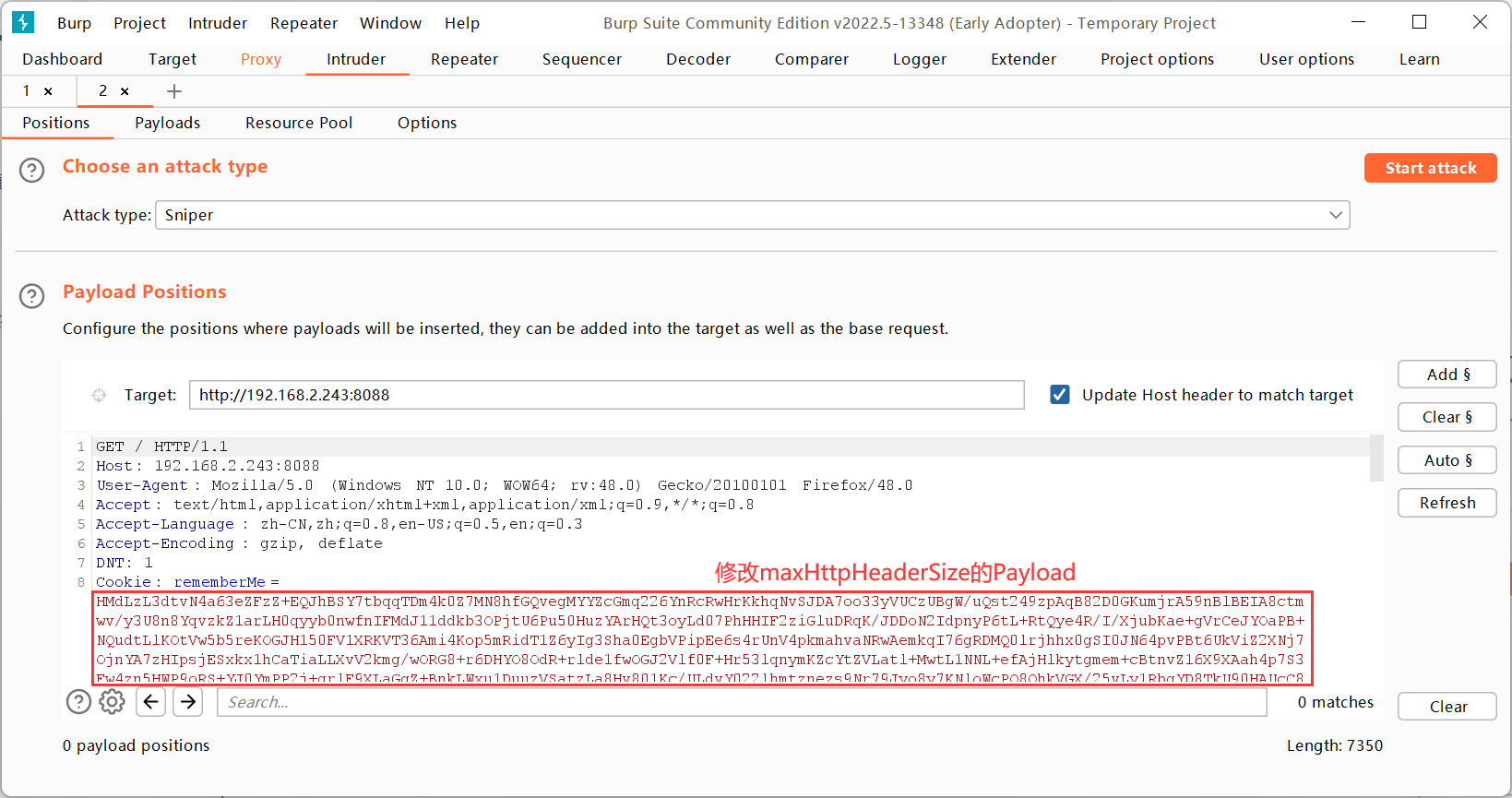Open the Resource Pool tab
Screen dimensions: 1512x798
299,123
